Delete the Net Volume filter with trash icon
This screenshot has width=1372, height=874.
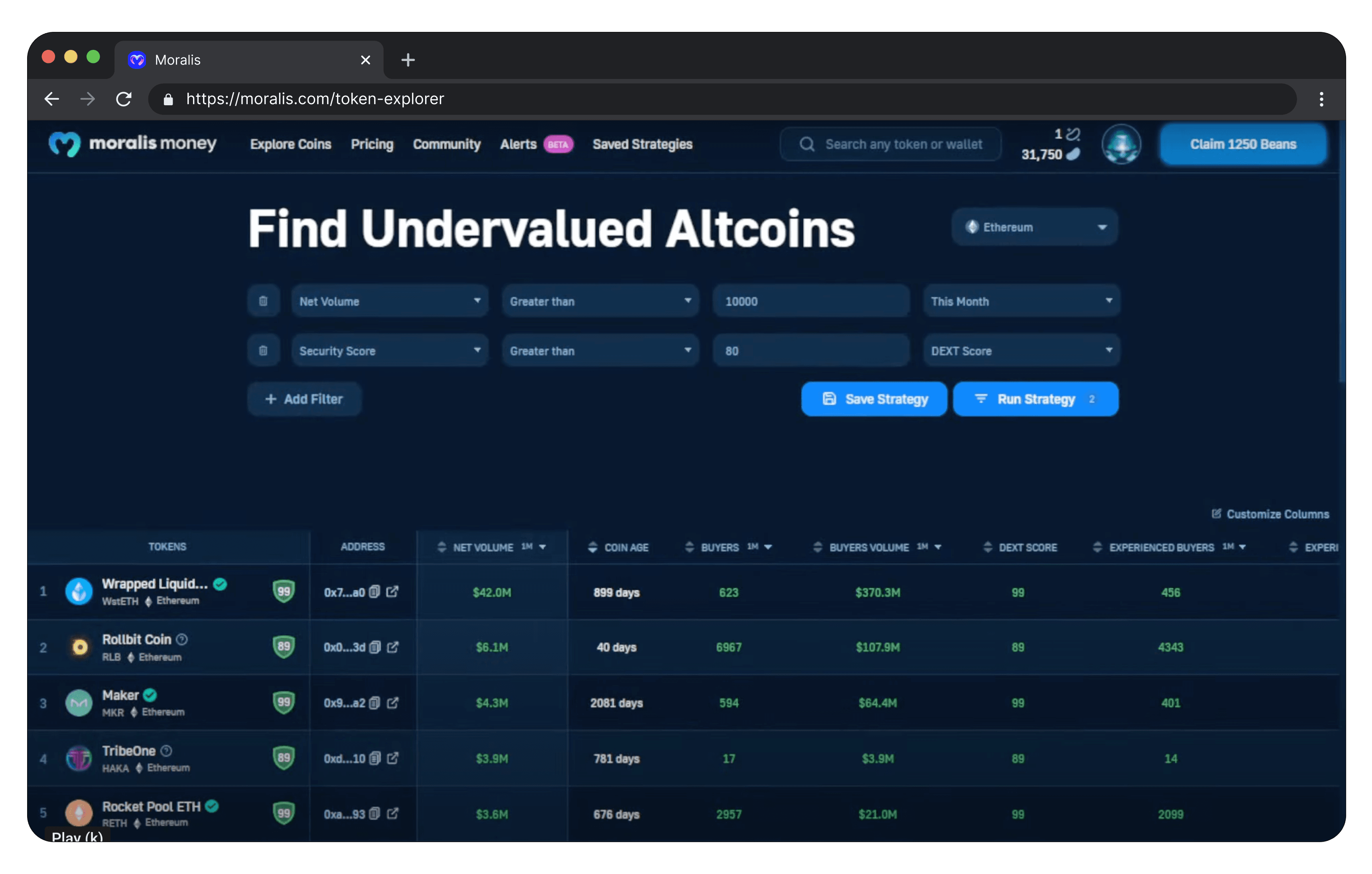tap(263, 301)
